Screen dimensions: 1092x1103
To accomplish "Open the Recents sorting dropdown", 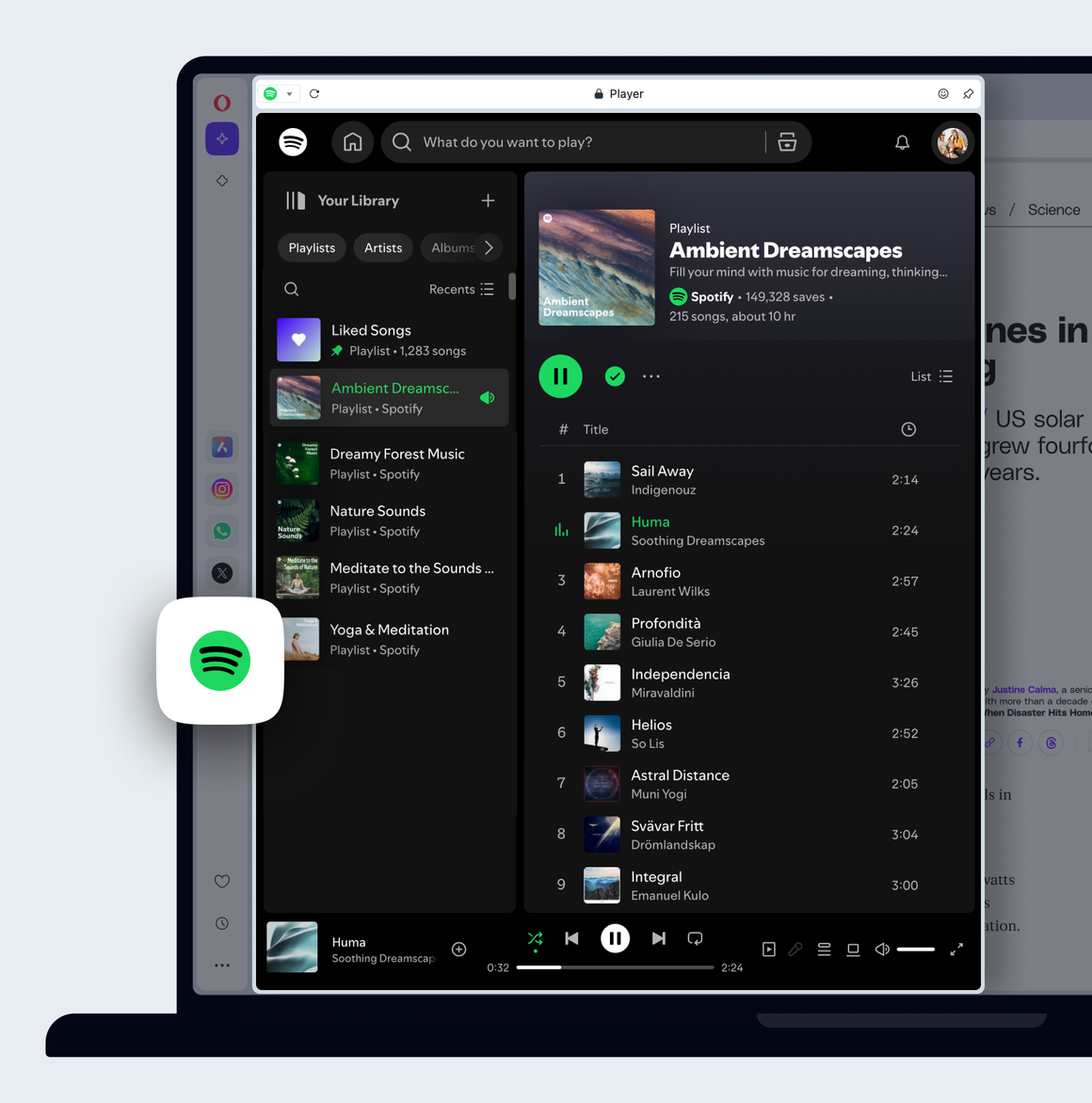I will pos(461,289).
